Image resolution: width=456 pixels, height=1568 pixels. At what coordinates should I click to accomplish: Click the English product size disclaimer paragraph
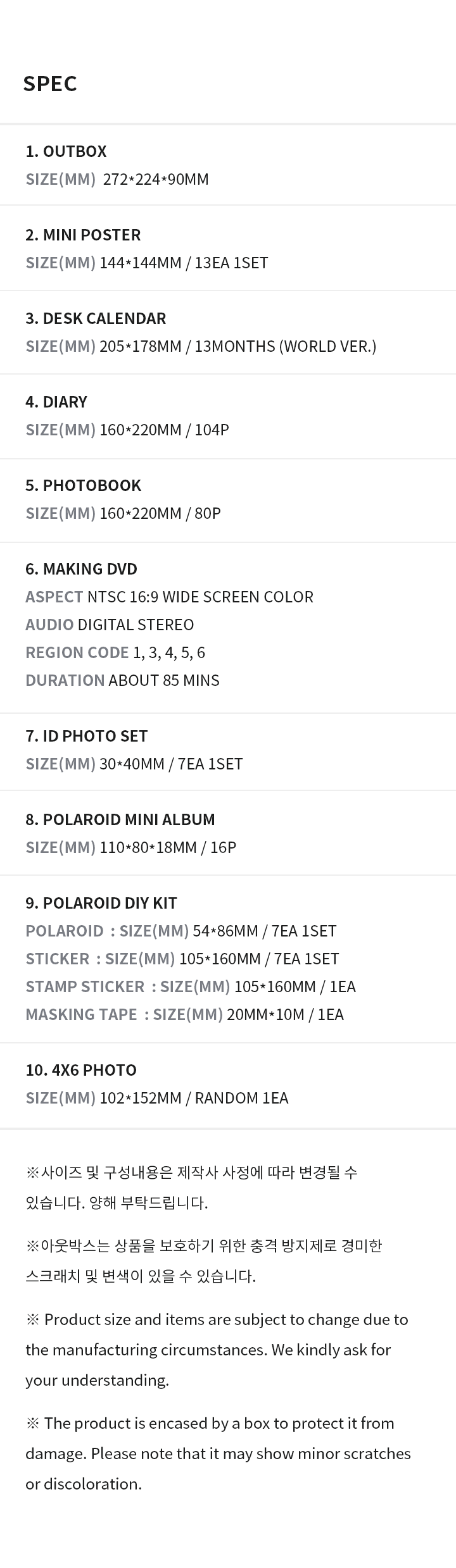[x=217, y=1350]
